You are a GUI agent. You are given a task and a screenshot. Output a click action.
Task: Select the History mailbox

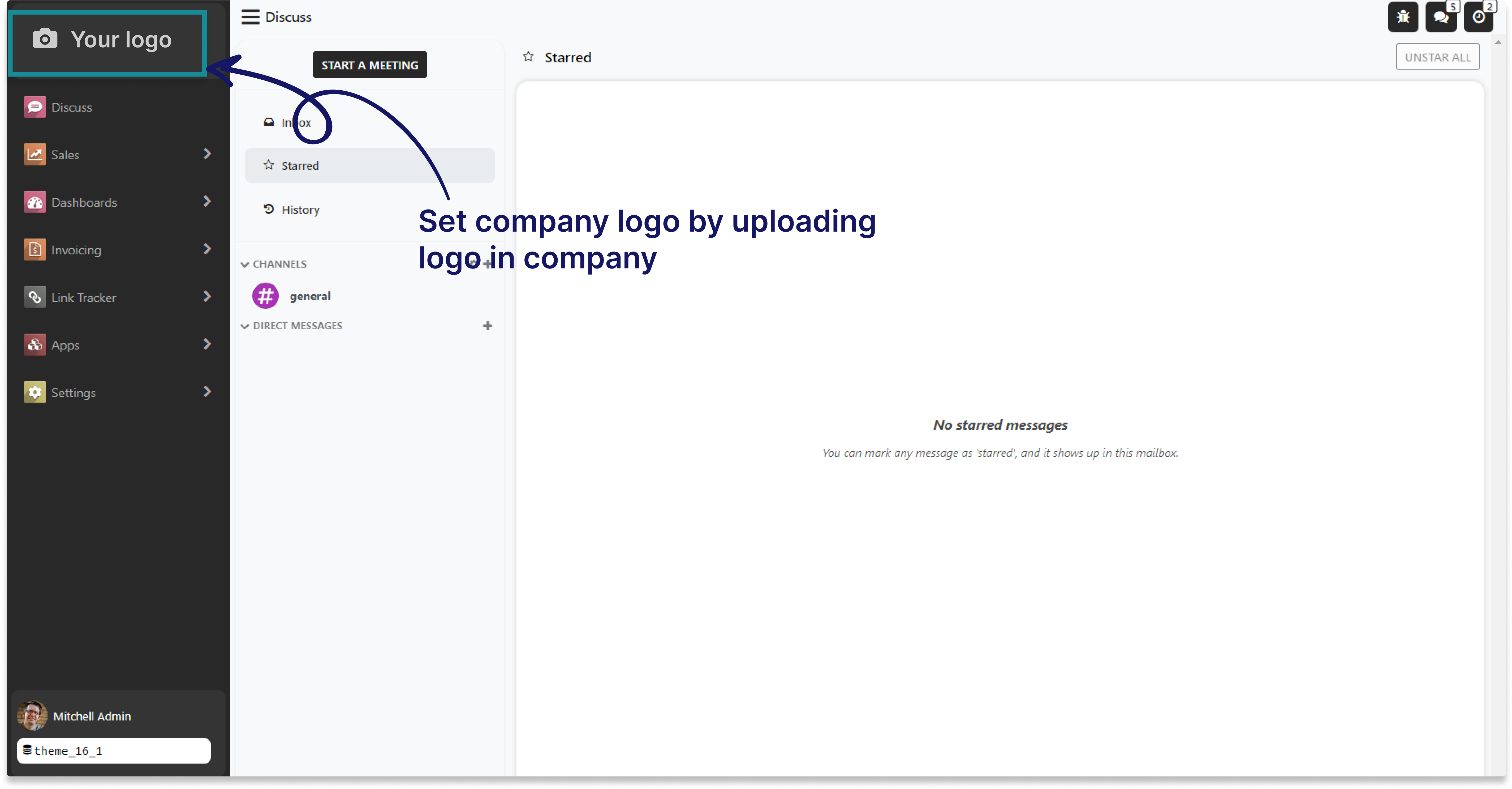(x=369, y=209)
